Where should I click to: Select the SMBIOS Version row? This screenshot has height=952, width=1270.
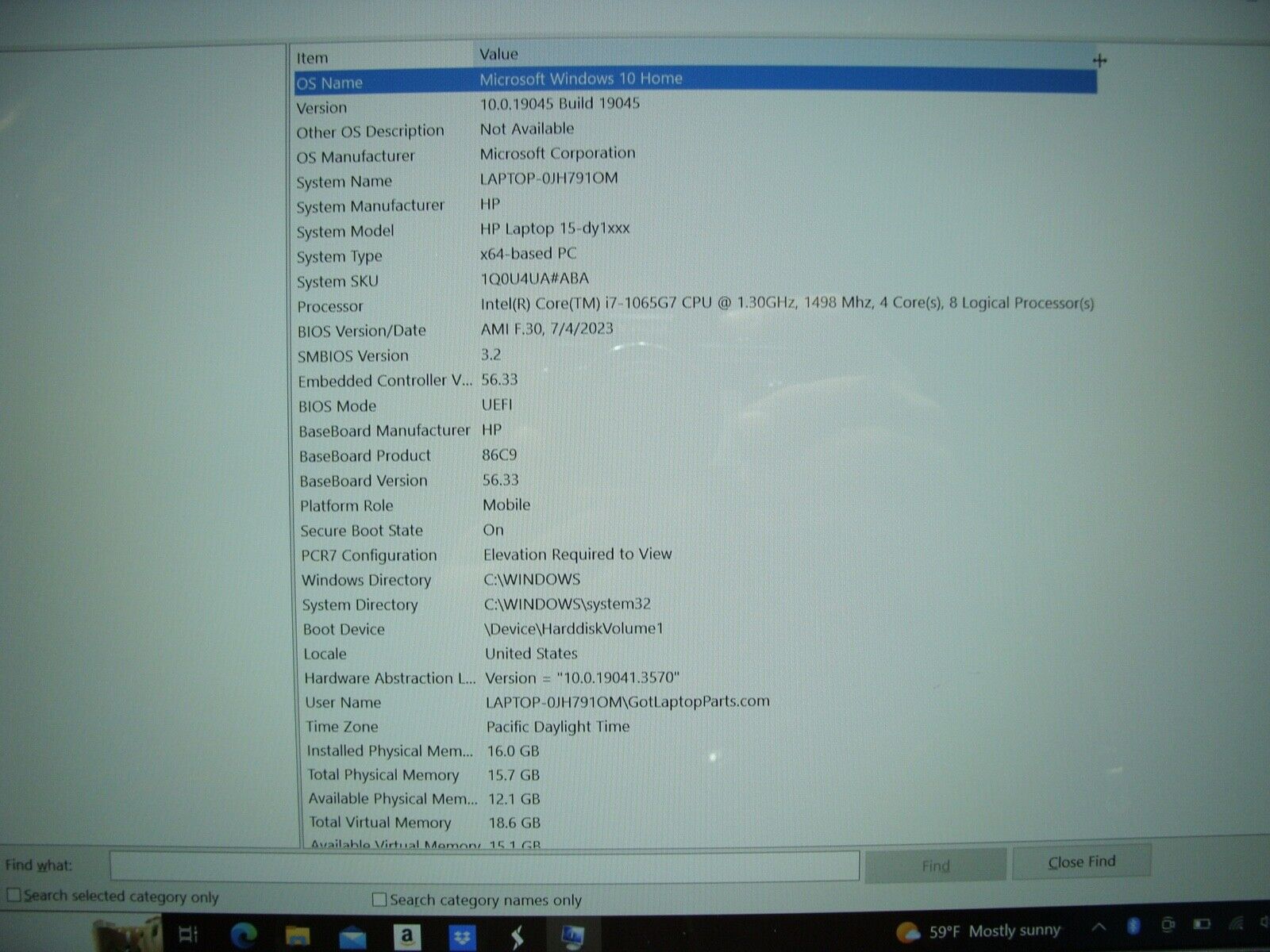pos(695,355)
